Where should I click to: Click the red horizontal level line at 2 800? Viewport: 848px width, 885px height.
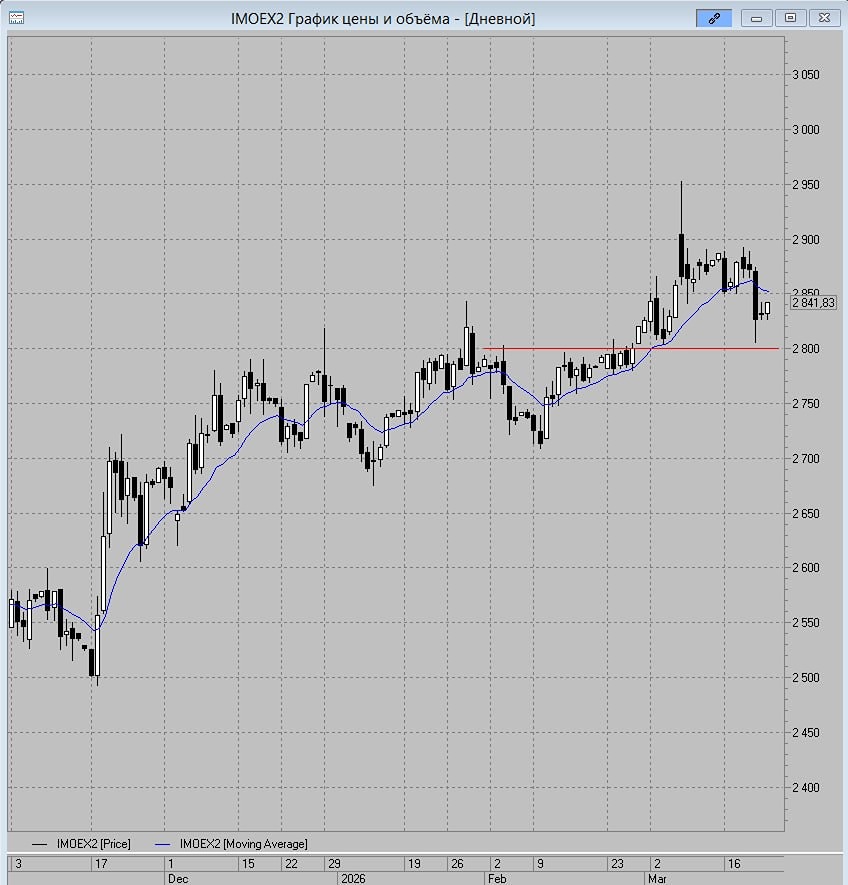point(631,348)
